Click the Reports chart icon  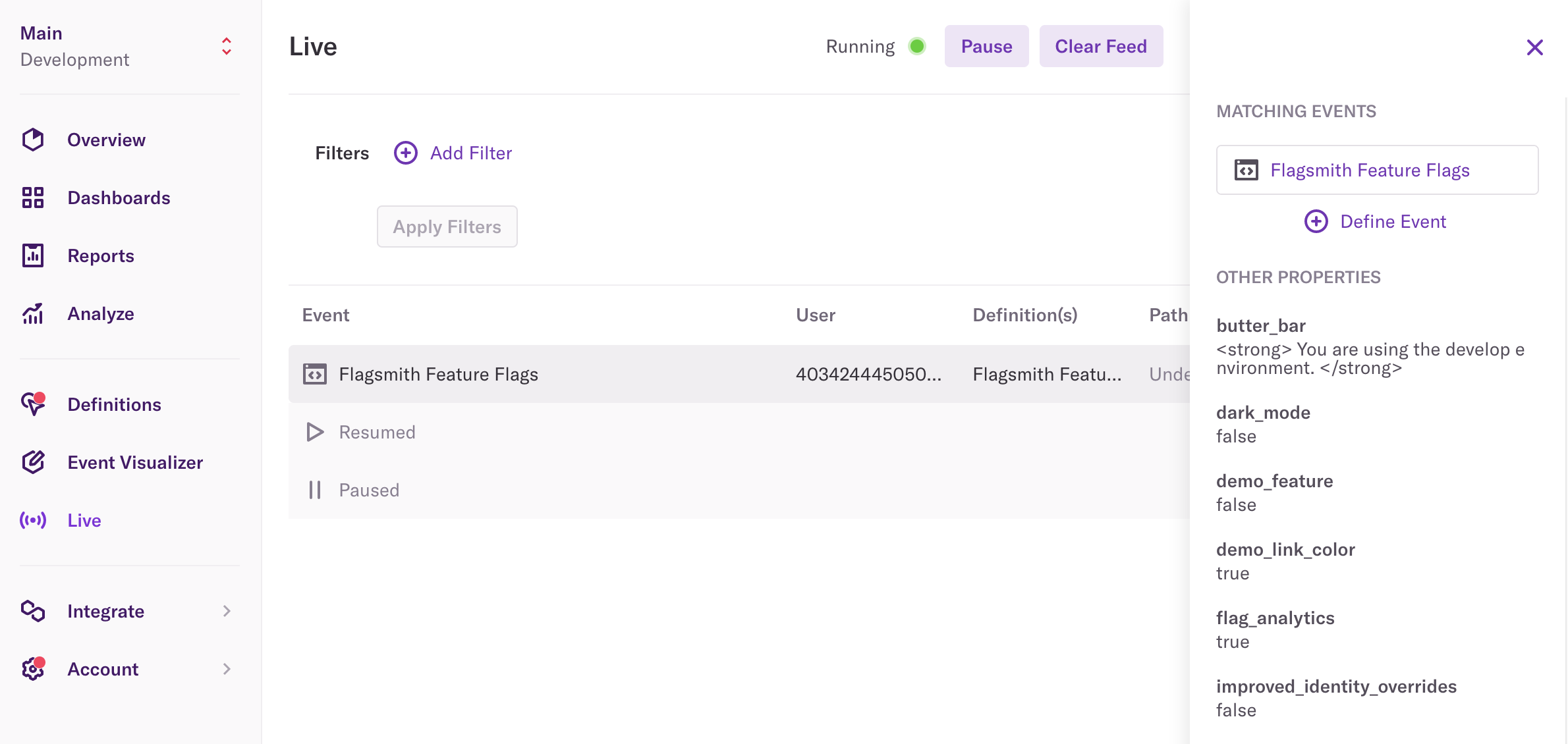[x=33, y=255]
